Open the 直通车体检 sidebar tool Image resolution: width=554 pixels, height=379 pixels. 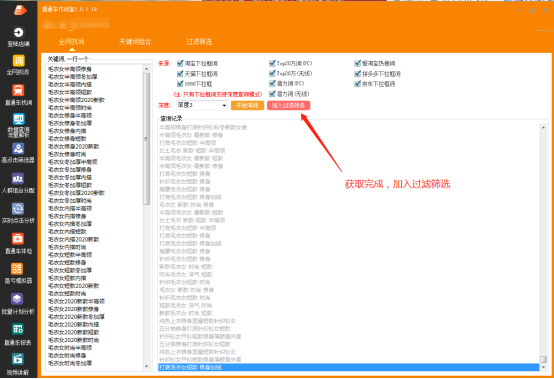point(18,243)
